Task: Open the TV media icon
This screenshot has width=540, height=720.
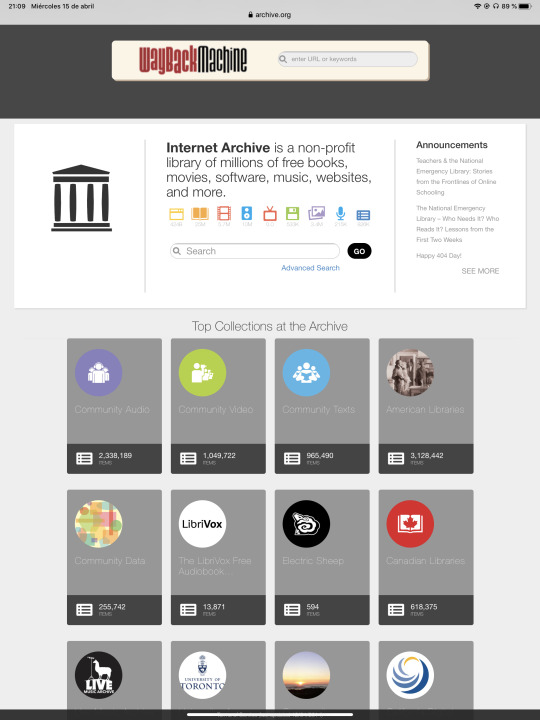Action: click(x=270, y=214)
